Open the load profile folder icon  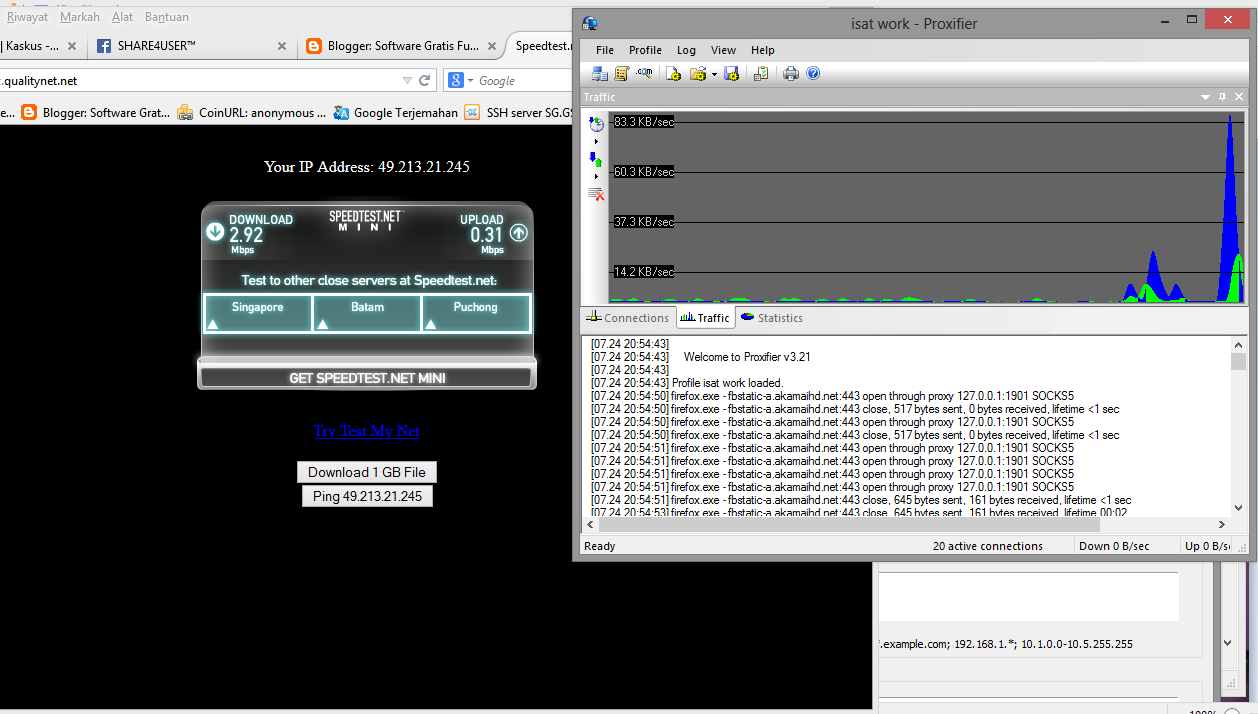click(x=698, y=74)
